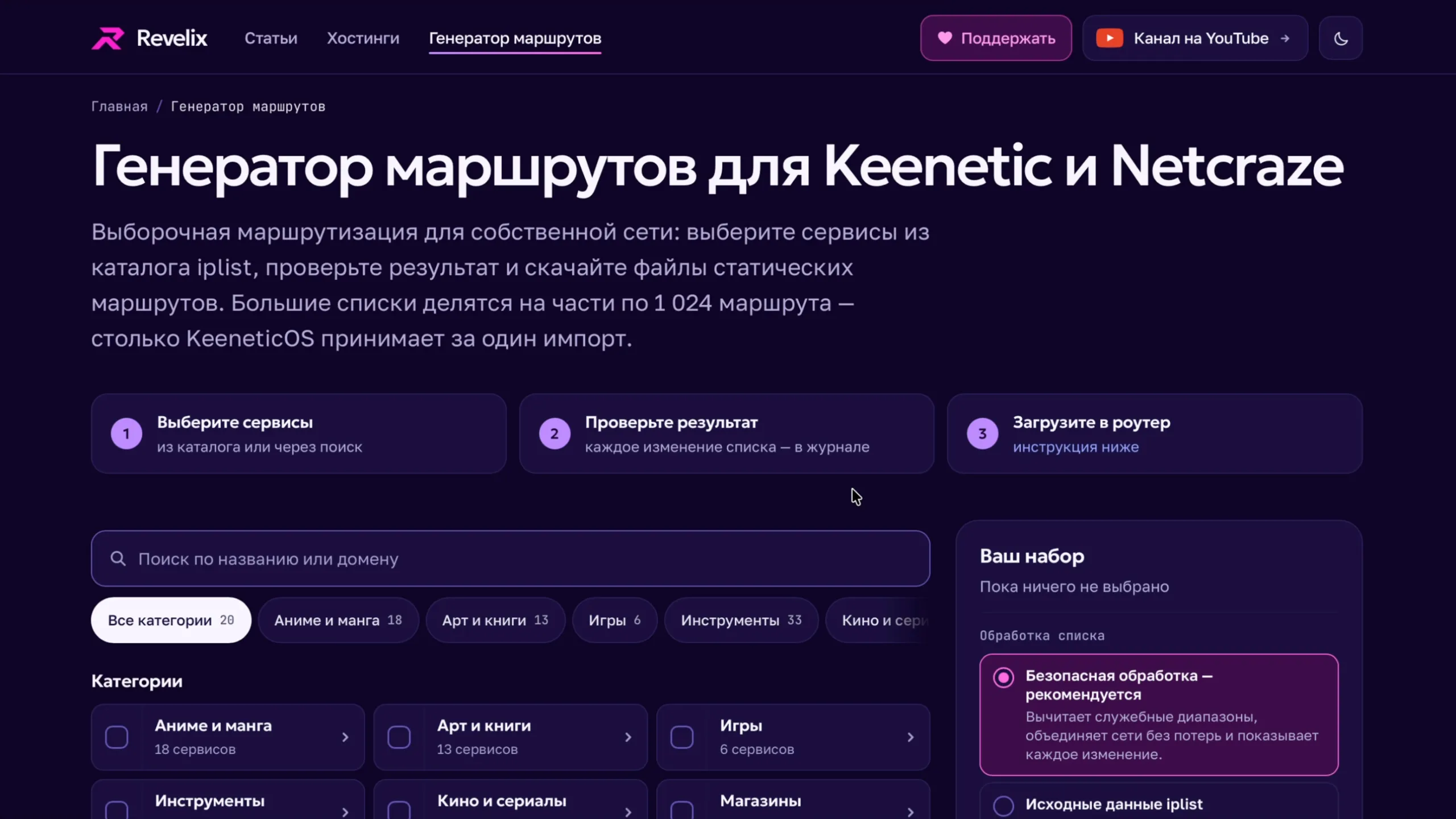Select the Инструменты 33 filter chip
The image size is (1456, 819).
click(741, 620)
